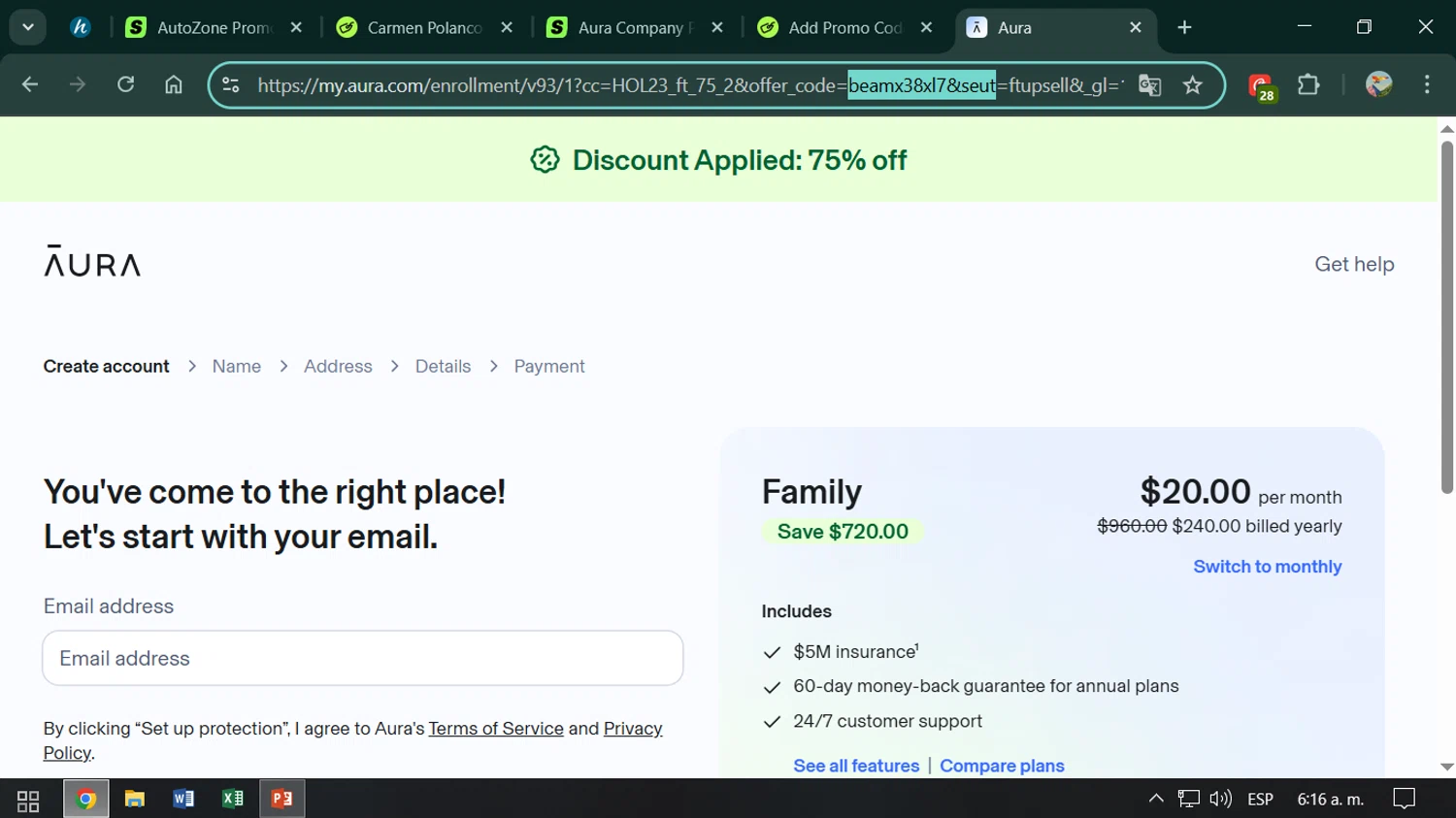This screenshot has height=818, width=1456.
Task: Close the Aura Company tab
Action: [717, 27]
